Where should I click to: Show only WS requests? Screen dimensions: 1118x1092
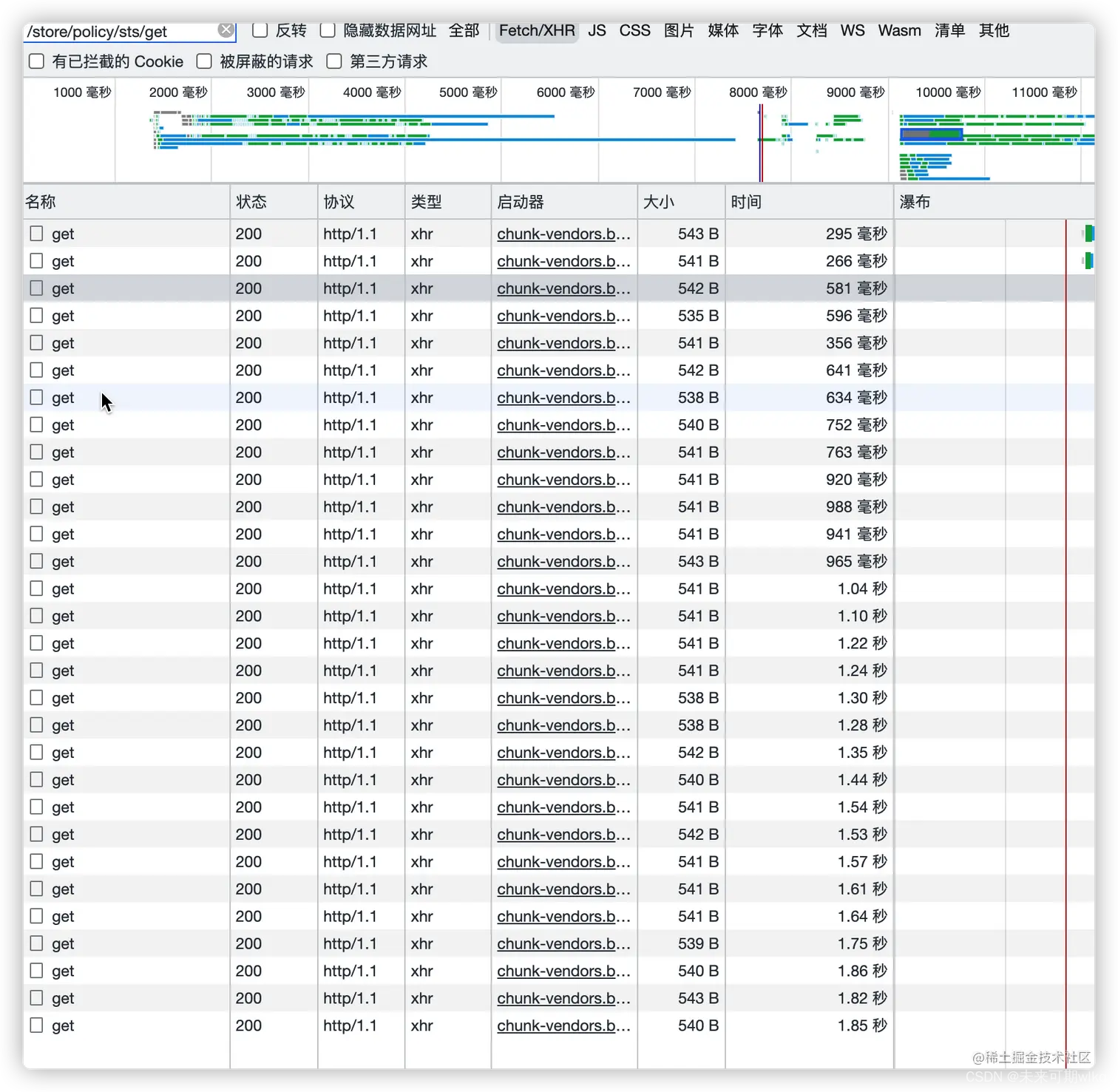[853, 30]
